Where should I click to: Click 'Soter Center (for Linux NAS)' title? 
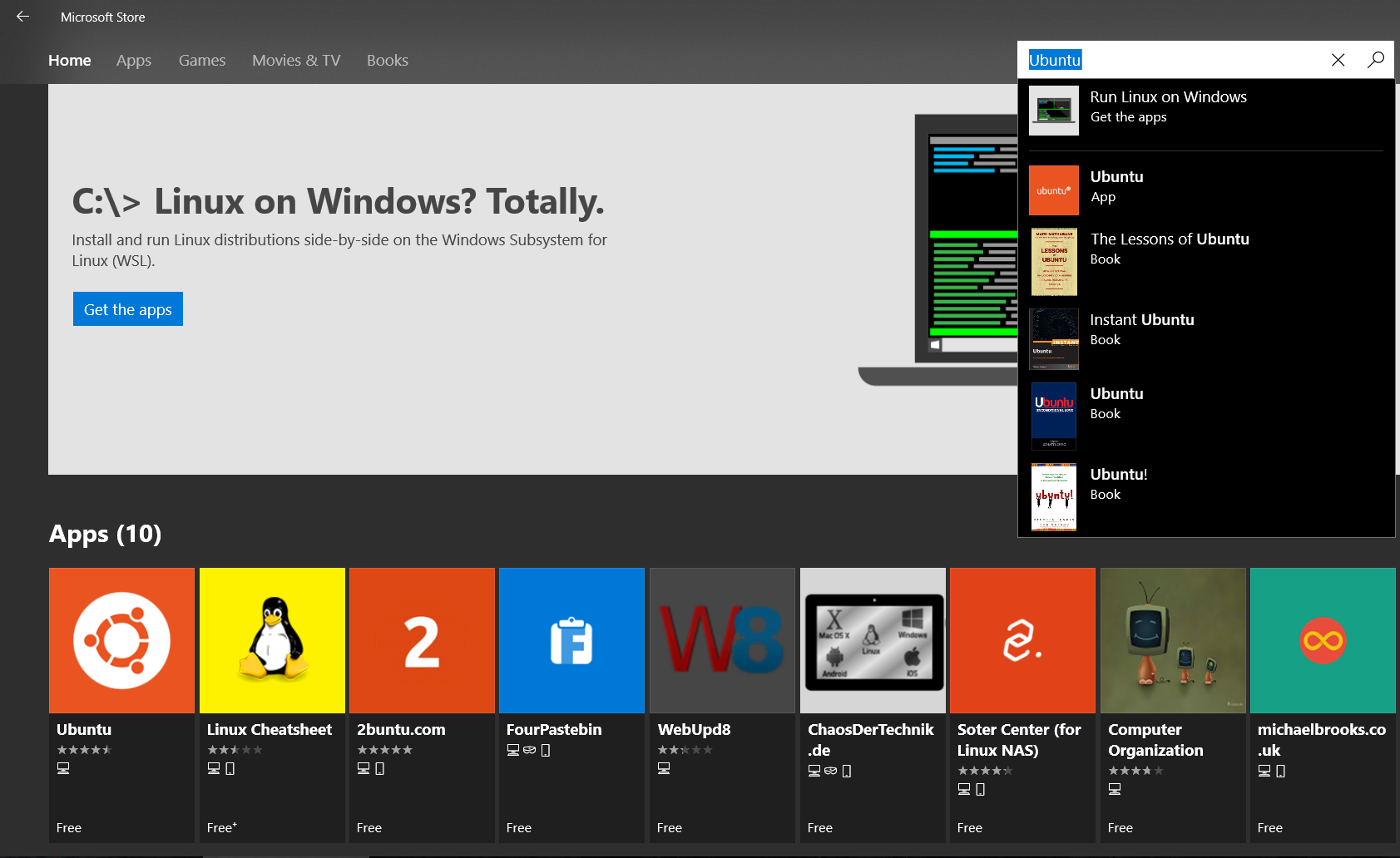tap(1019, 740)
